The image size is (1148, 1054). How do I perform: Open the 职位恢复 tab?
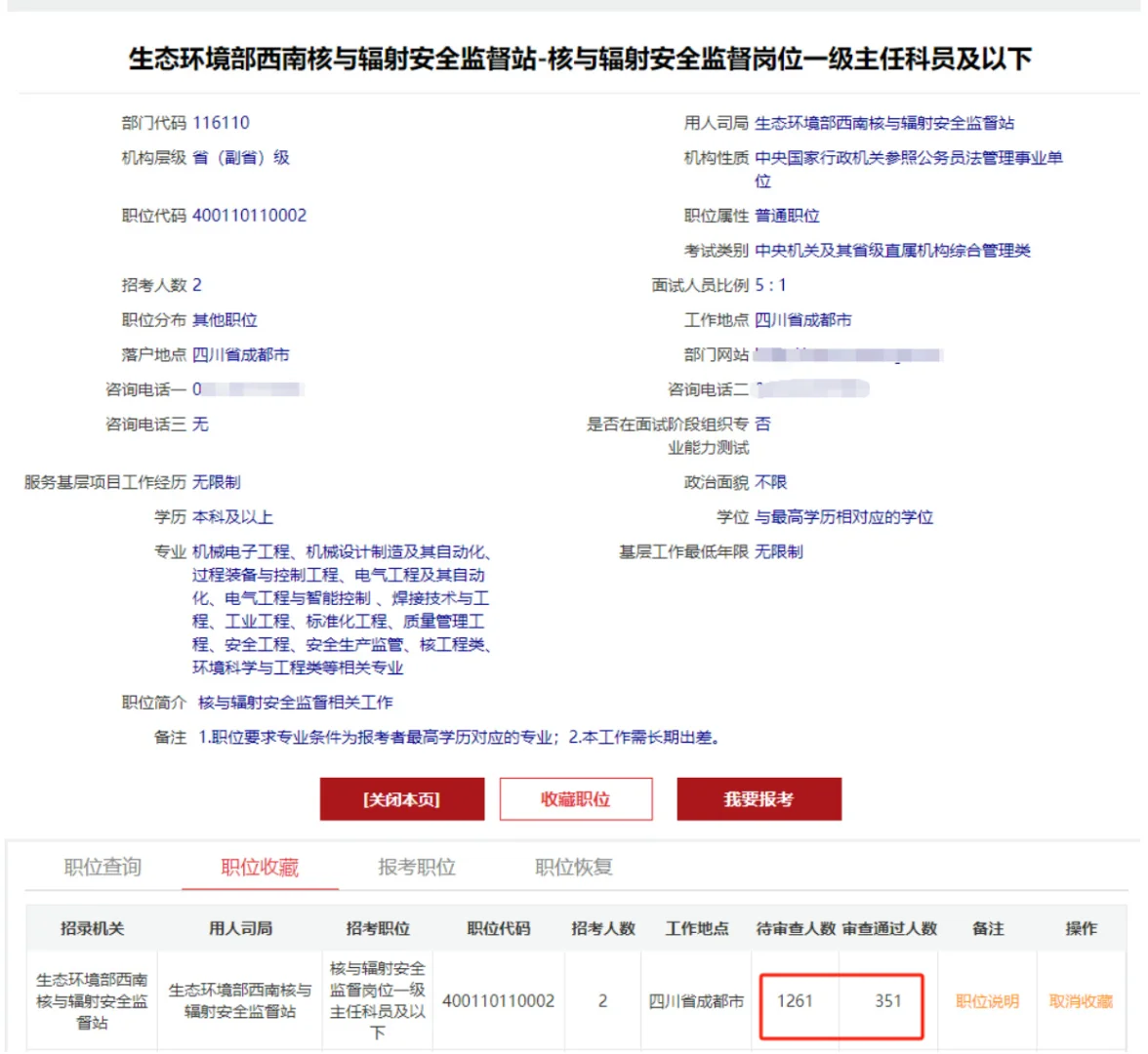click(574, 868)
